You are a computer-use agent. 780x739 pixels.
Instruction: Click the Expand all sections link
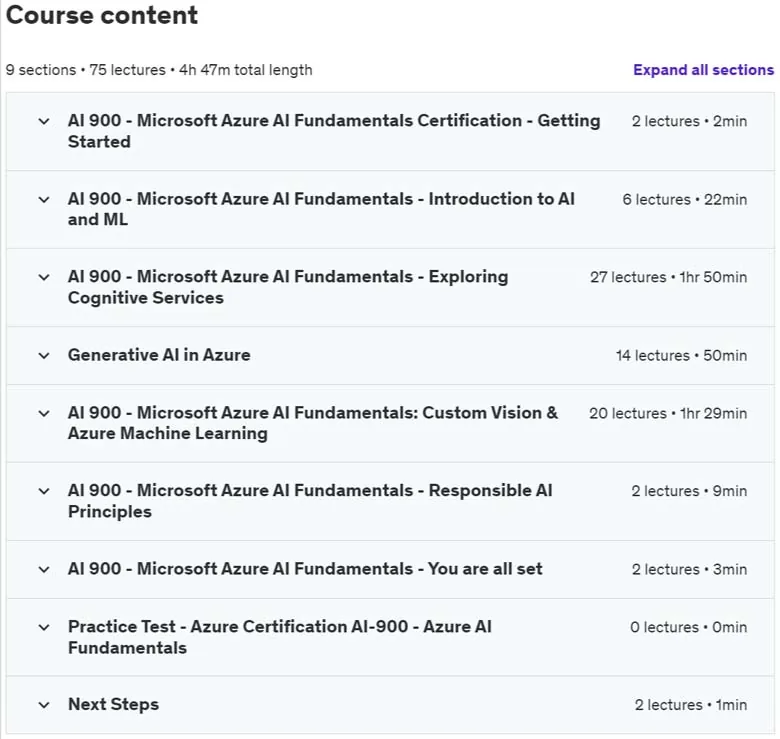(703, 70)
